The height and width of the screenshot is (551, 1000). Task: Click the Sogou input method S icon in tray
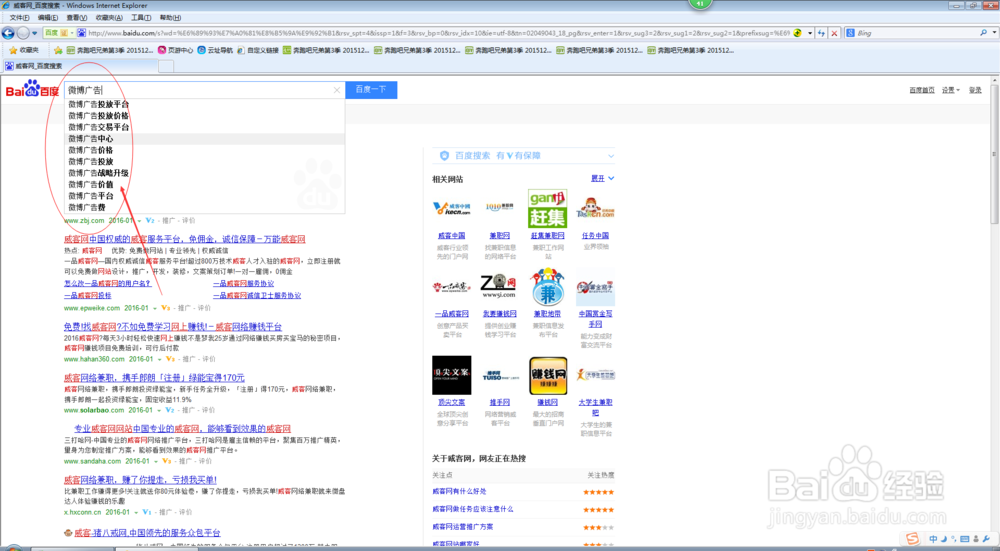(x=913, y=539)
